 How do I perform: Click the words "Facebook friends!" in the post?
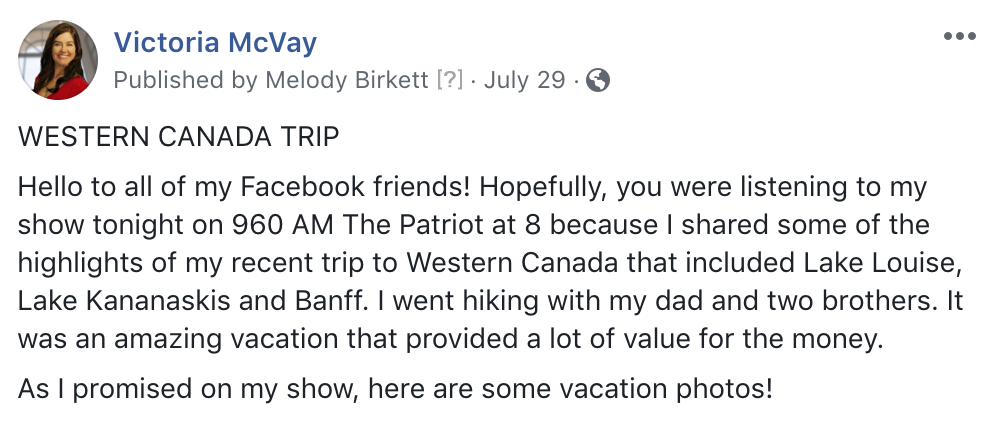click(356, 187)
